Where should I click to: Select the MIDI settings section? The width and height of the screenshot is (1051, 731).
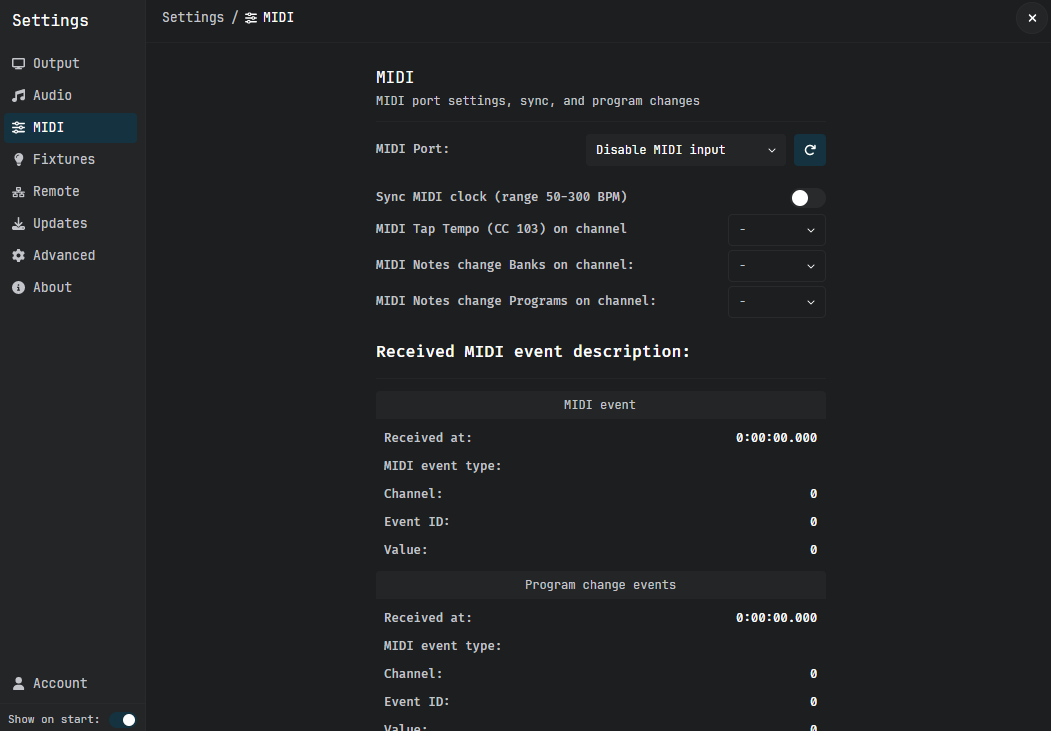tap(70, 127)
